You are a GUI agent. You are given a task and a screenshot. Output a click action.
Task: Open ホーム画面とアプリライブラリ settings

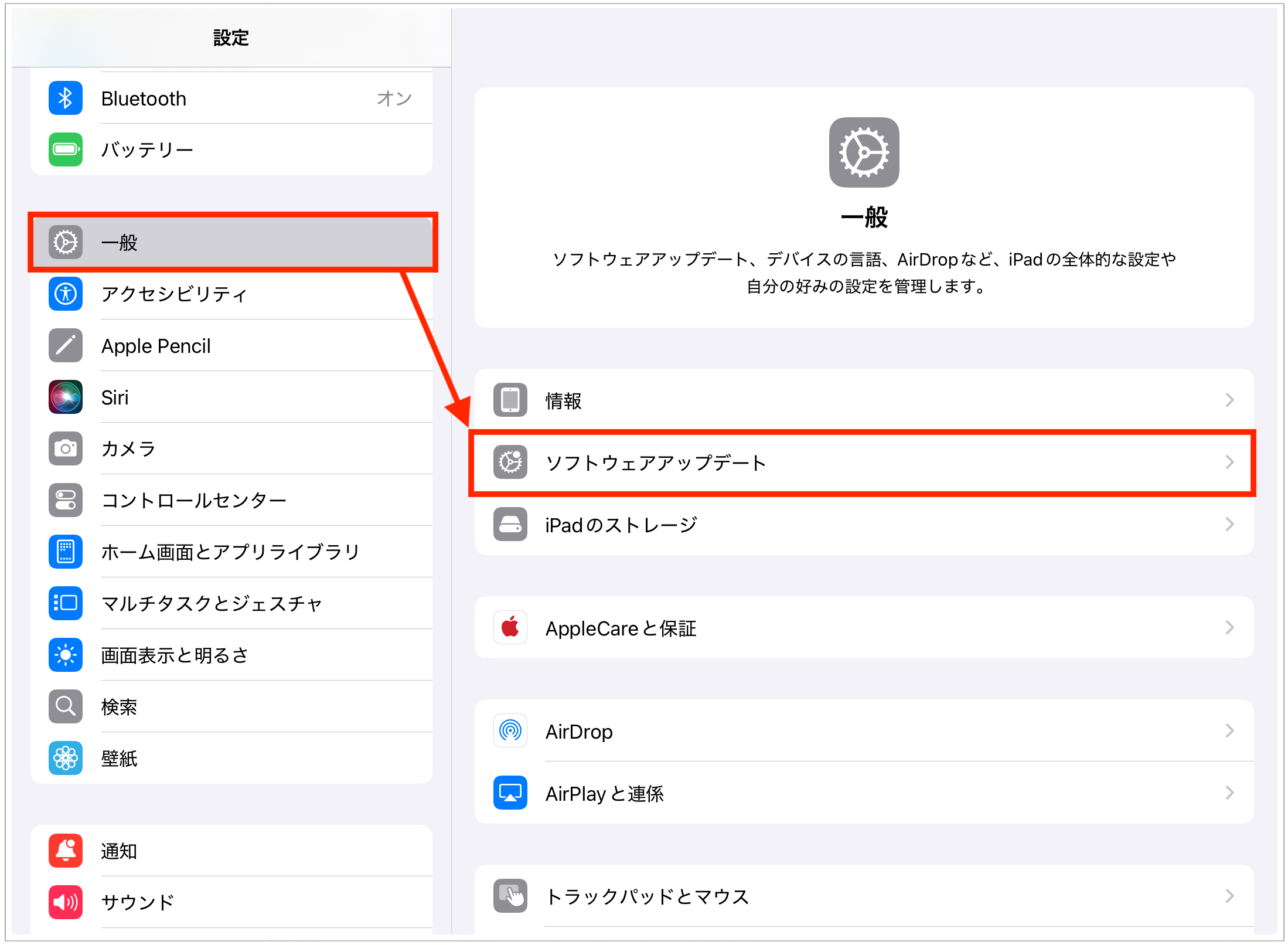point(231,552)
